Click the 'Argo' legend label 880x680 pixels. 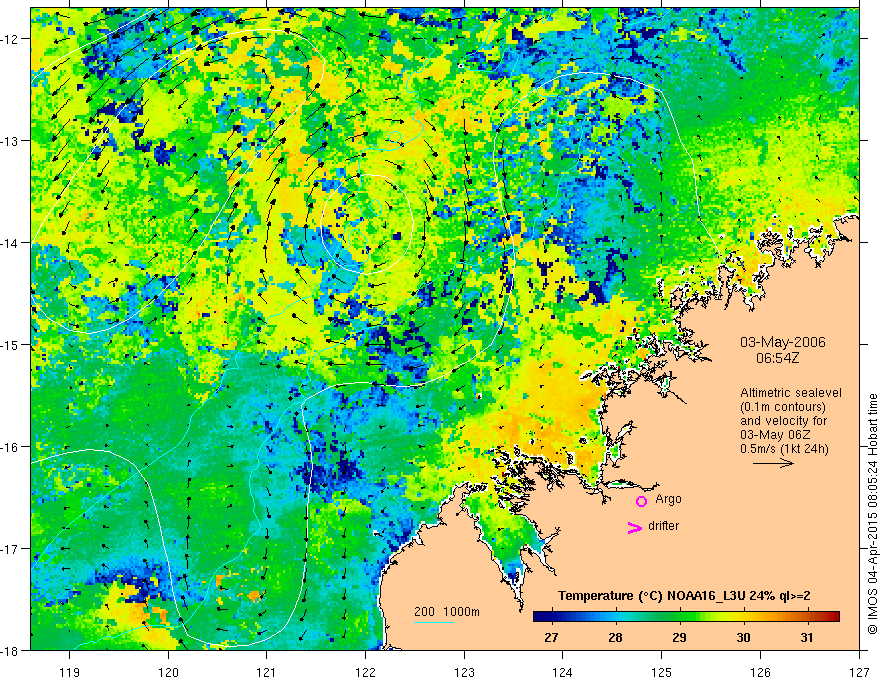point(668,499)
